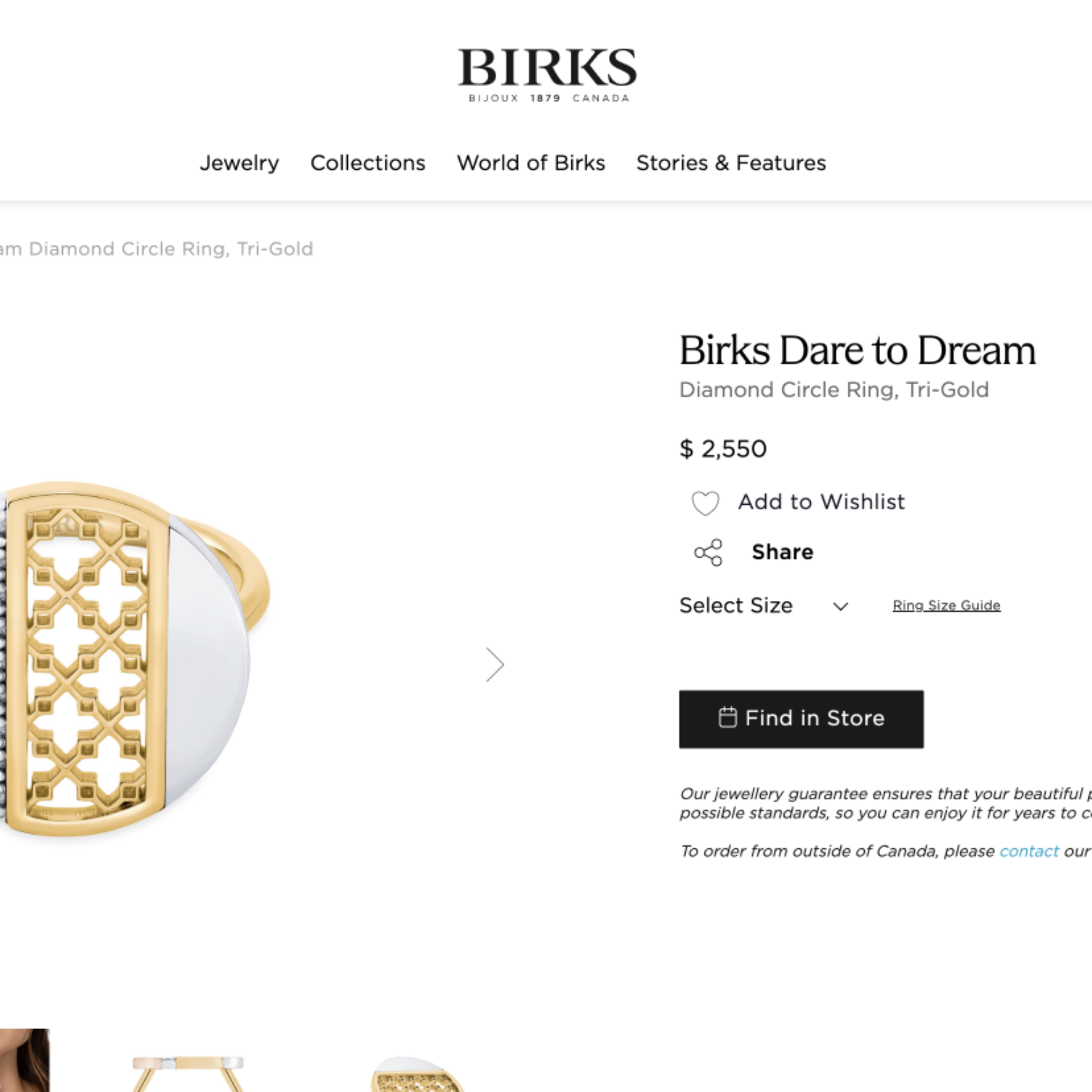This screenshot has width=1092, height=1092.
Task: Click the contact link
Action: coord(1029,851)
